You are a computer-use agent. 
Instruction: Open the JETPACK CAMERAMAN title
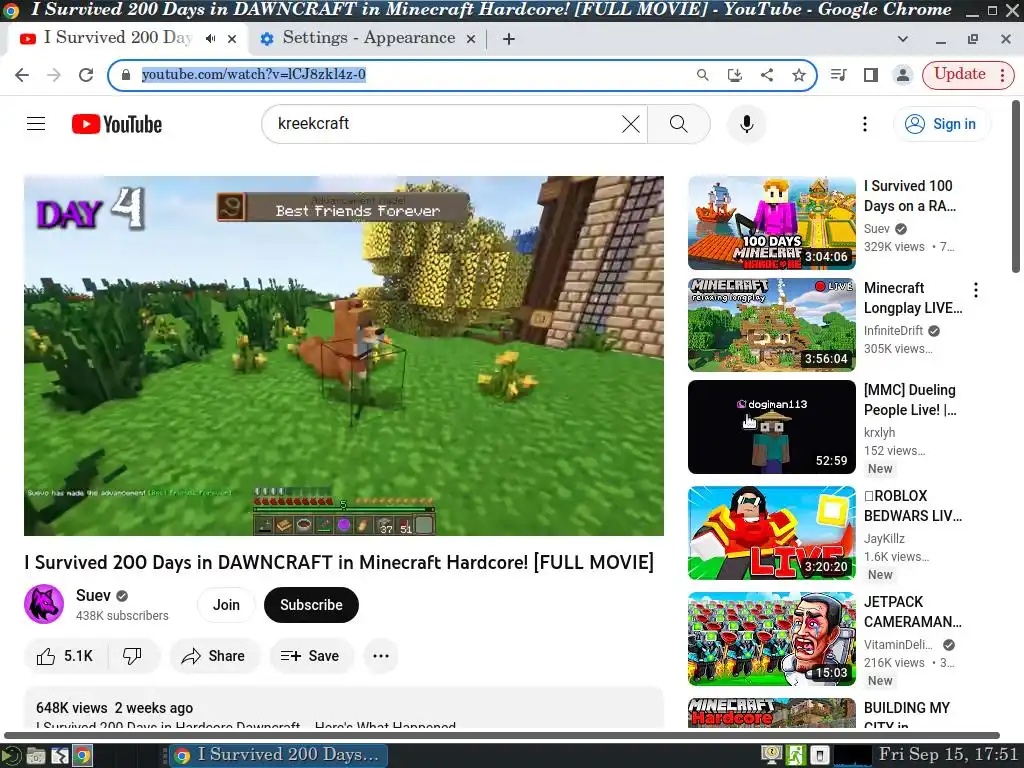[912, 612]
